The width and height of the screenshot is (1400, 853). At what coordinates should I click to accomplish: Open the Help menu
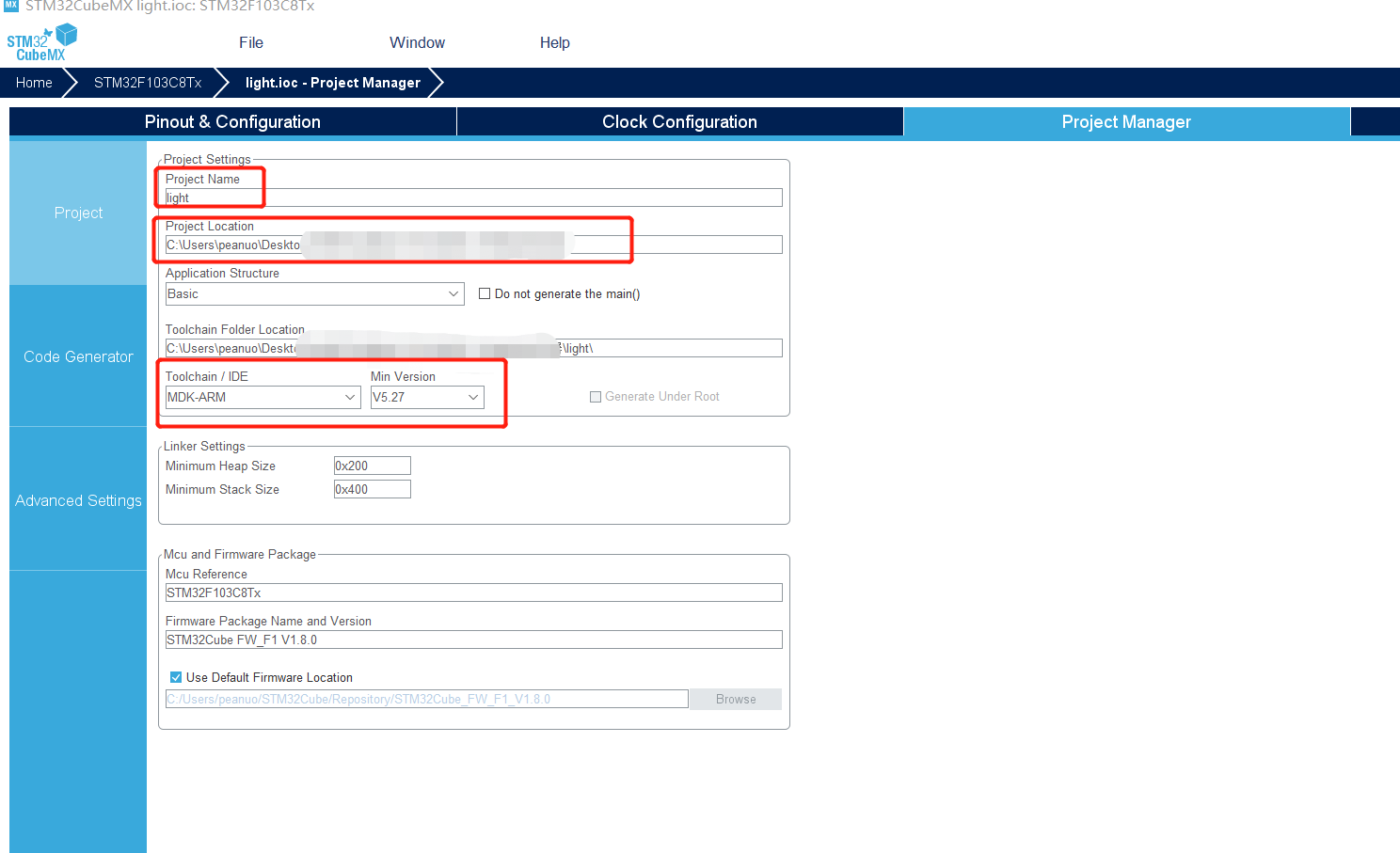click(555, 42)
